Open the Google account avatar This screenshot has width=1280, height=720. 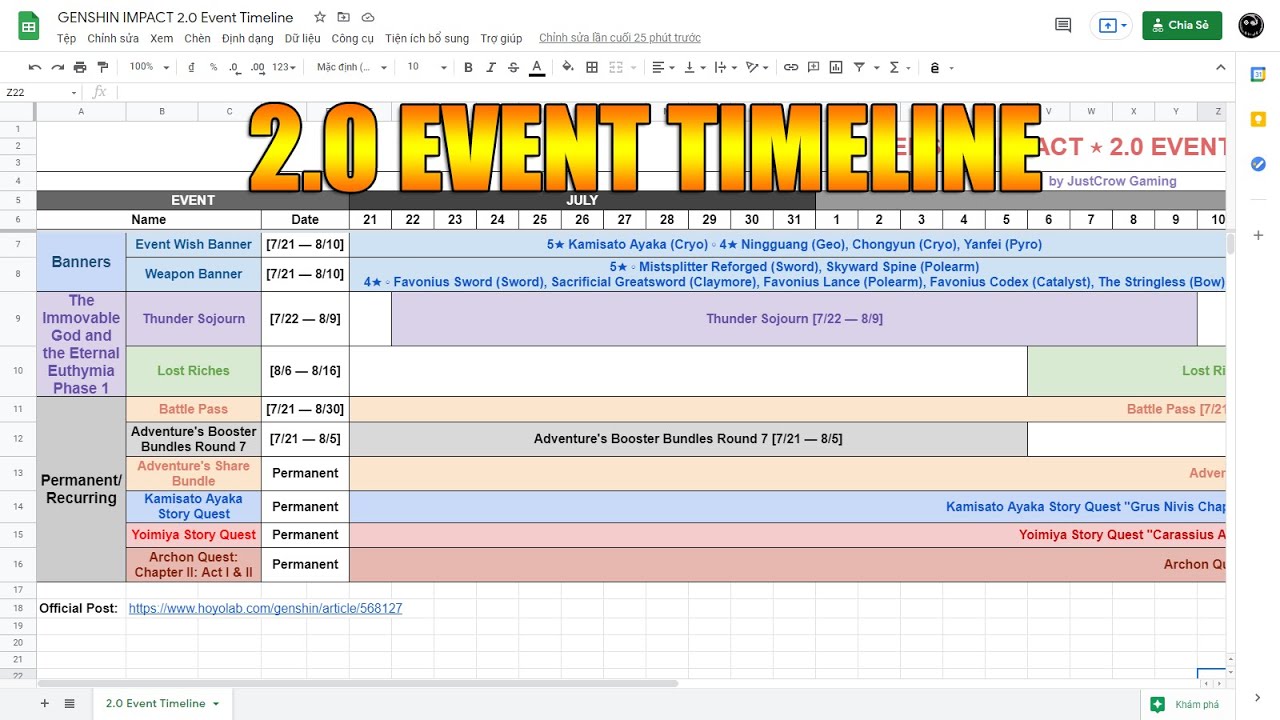1250,25
